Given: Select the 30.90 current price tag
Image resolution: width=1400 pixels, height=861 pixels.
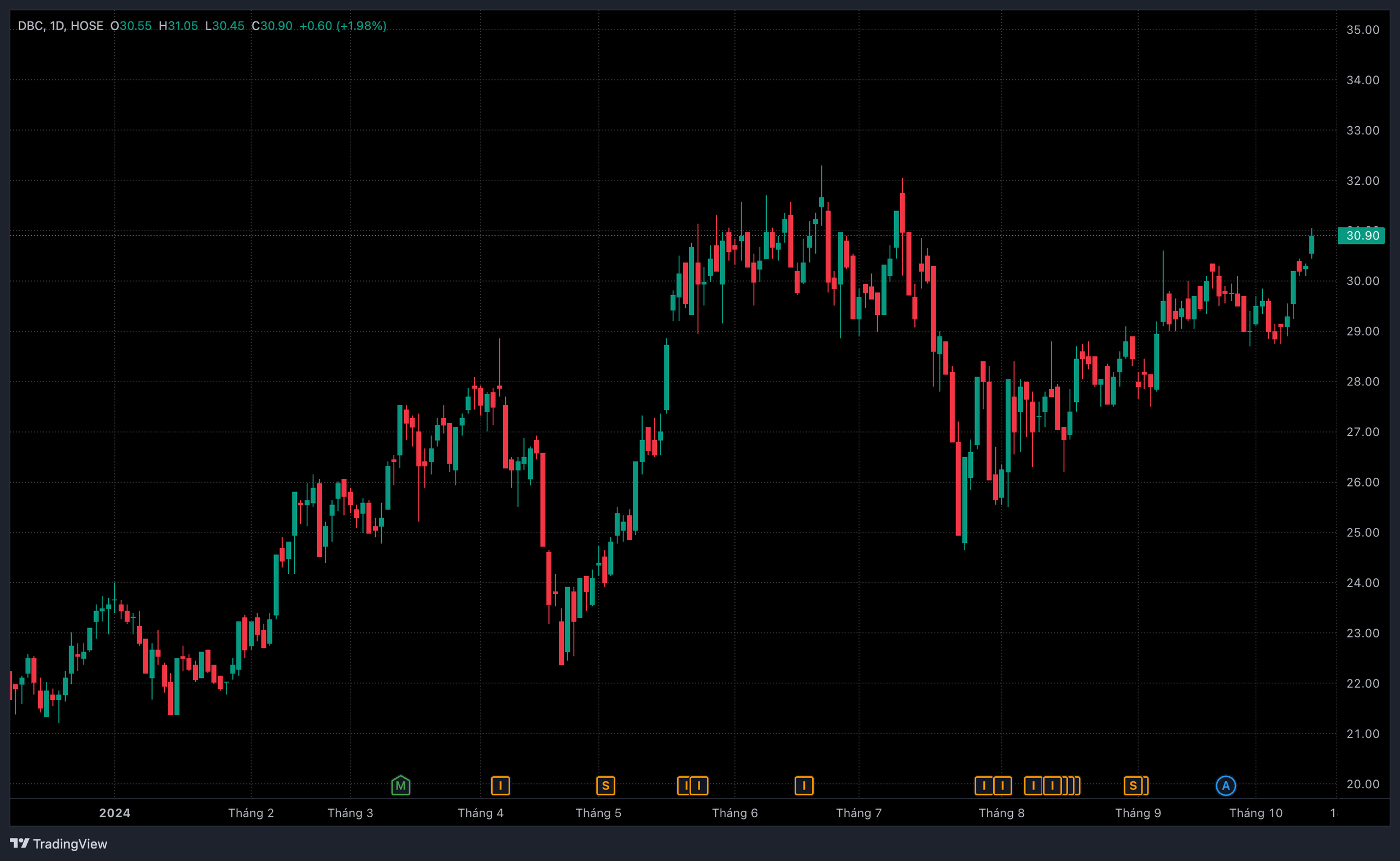Looking at the screenshot, I should 1361,235.
